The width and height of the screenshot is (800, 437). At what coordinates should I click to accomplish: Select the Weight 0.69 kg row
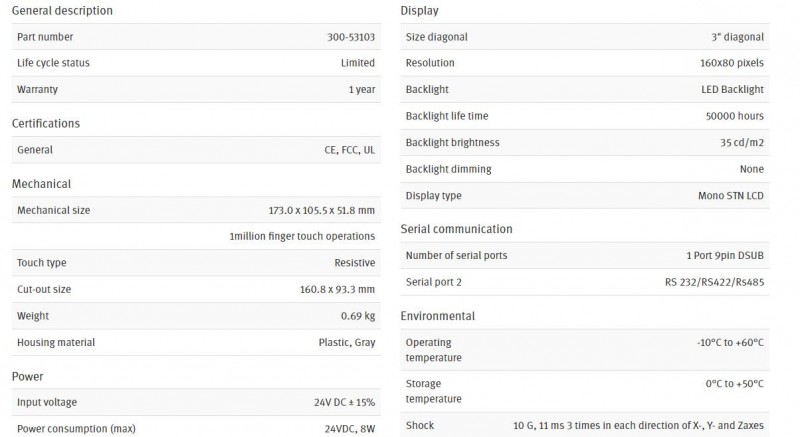pyautogui.click(x=196, y=316)
